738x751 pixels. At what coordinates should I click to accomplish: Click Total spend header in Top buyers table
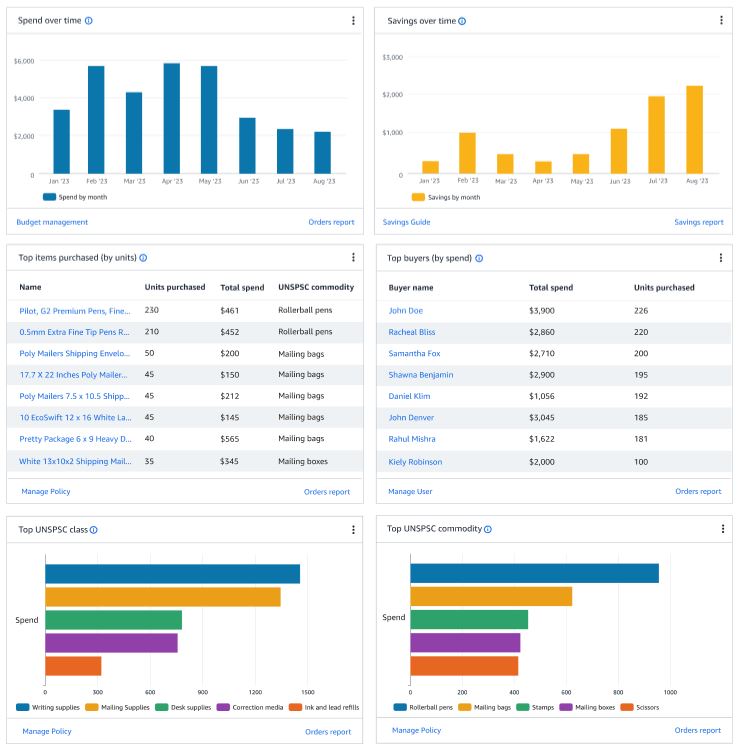click(551, 287)
